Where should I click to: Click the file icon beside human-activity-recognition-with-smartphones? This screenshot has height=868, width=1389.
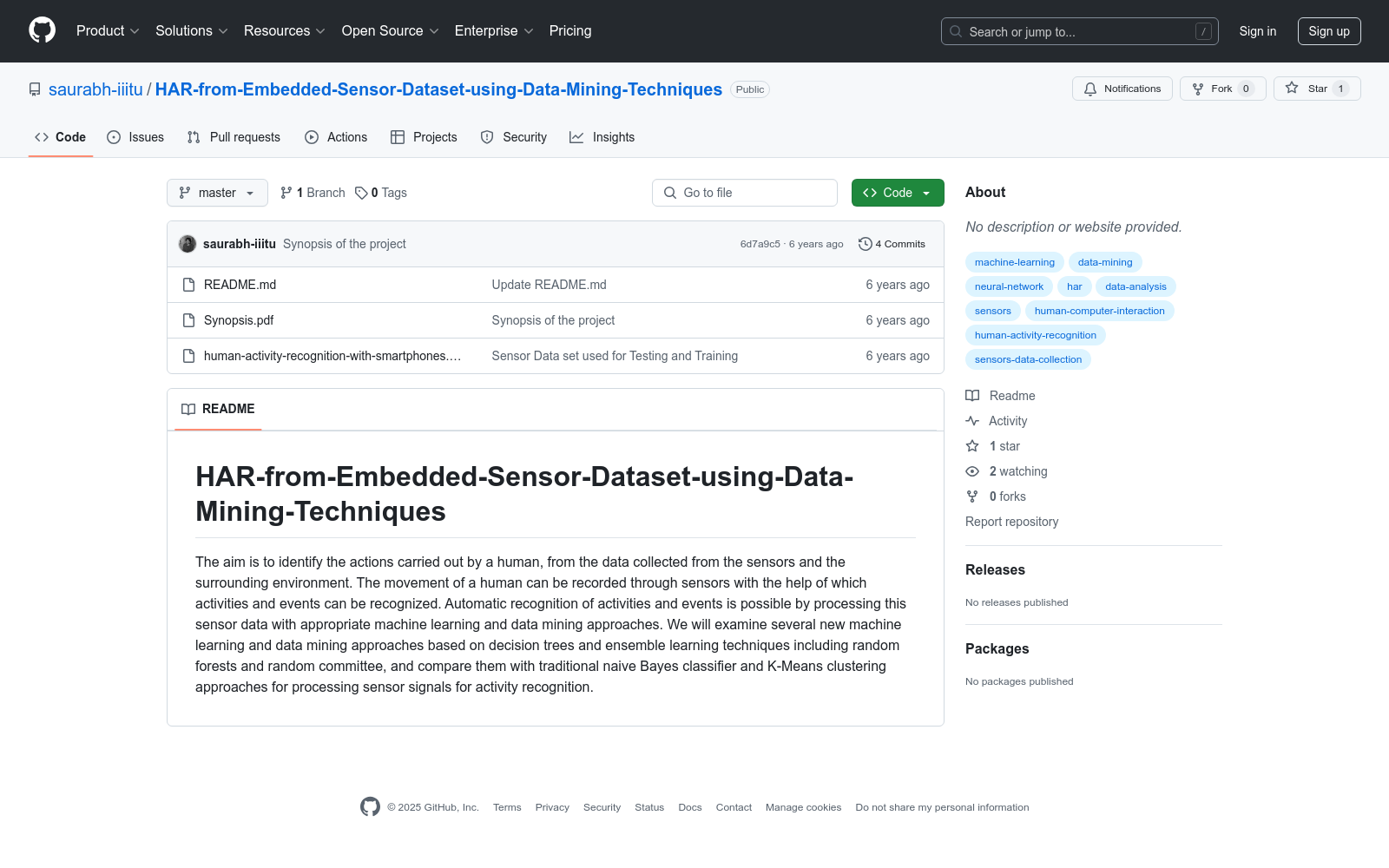click(188, 356)
